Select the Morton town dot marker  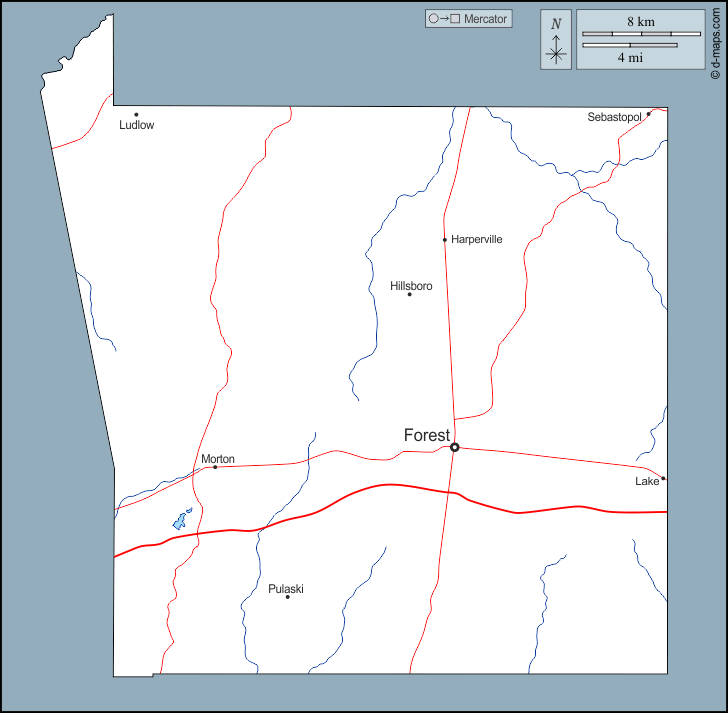tap(215, 467)
